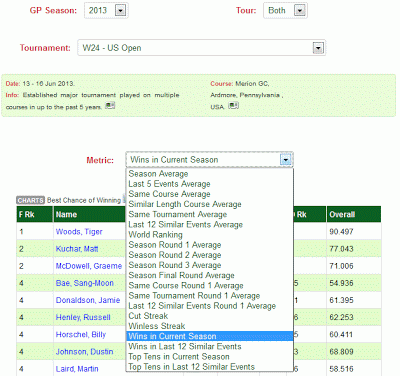Image resolution: width=400 pixels, height=376 pixels.
Task: Click the Name column header
Action: click(x=89, y=214)
